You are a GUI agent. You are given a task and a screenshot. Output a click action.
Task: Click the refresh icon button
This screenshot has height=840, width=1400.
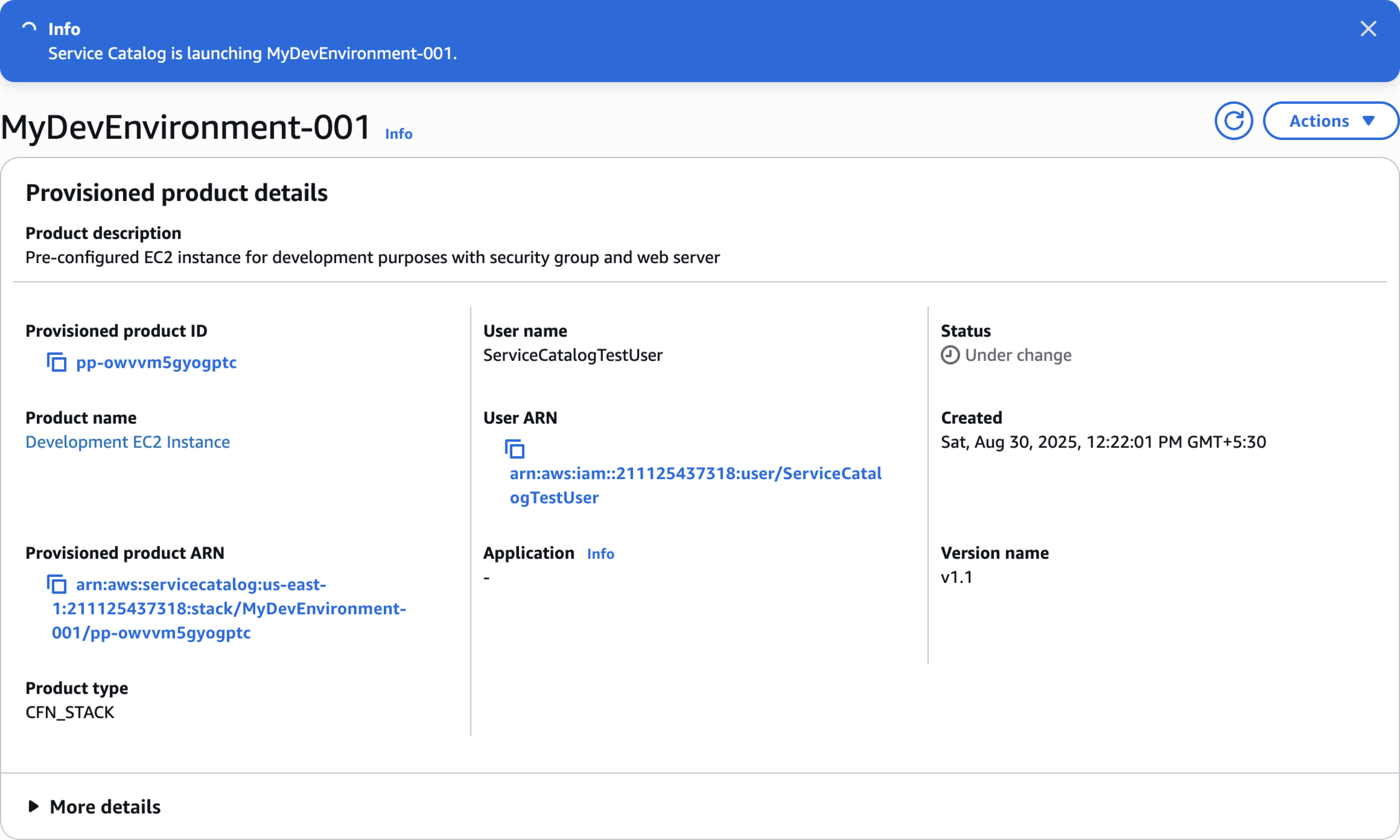1233,121
